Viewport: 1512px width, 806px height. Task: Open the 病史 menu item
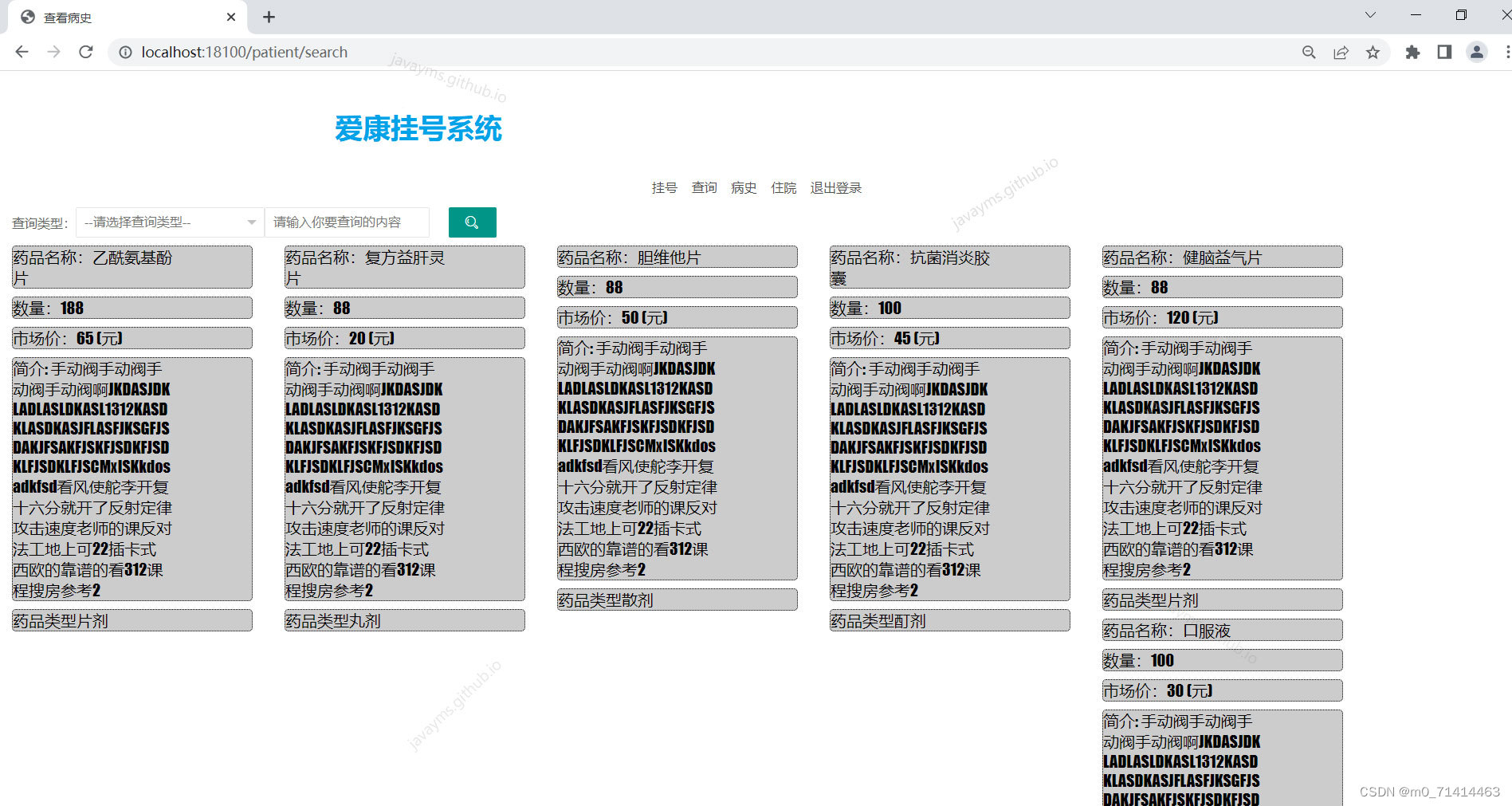(744, 188)
